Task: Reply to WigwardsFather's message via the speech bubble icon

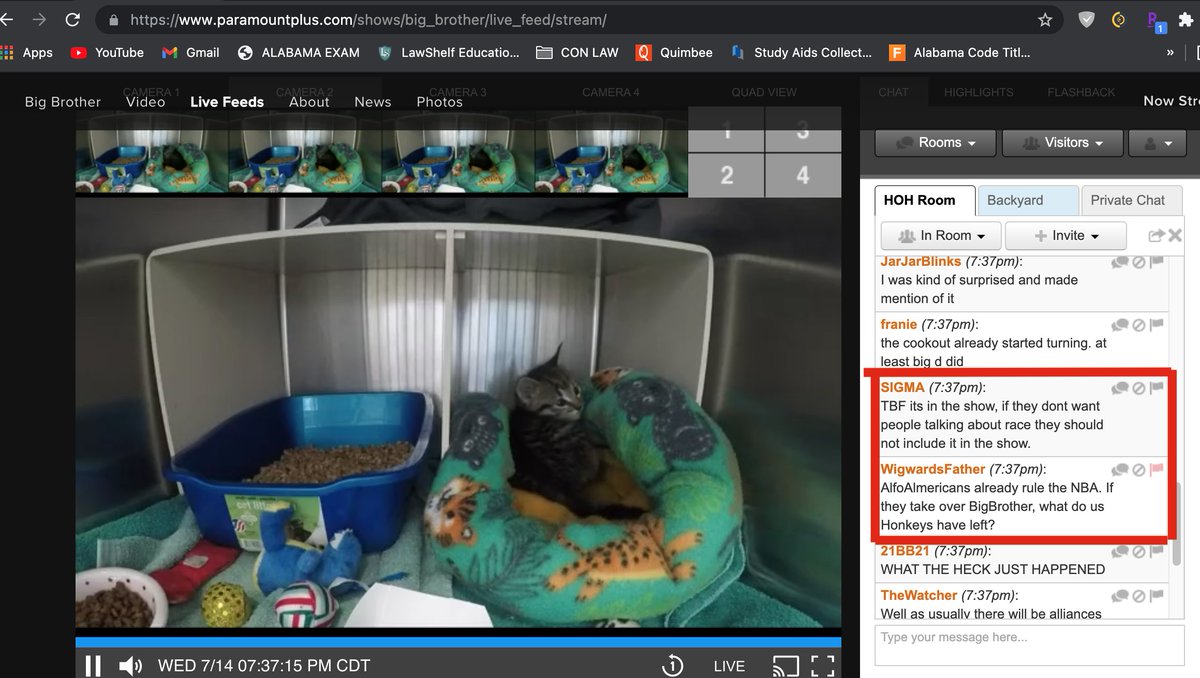Action: pos(1120,470)
